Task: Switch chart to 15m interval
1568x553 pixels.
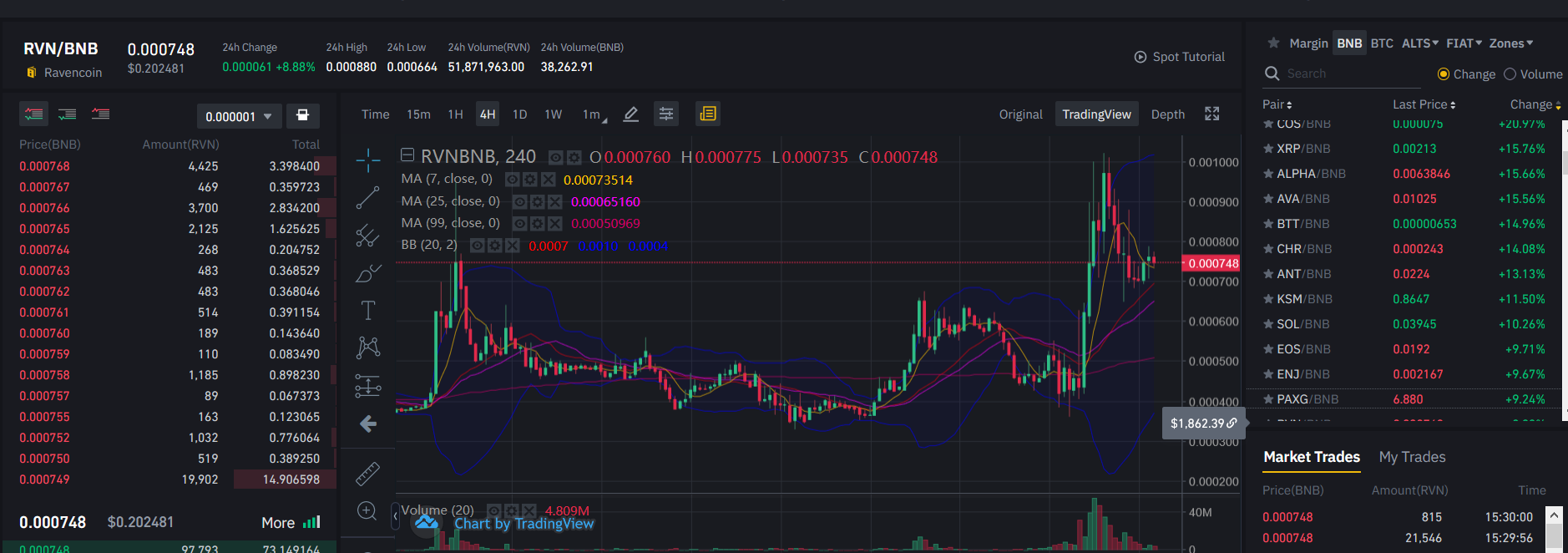Action: pyautogui.click(x=418, y=114)
